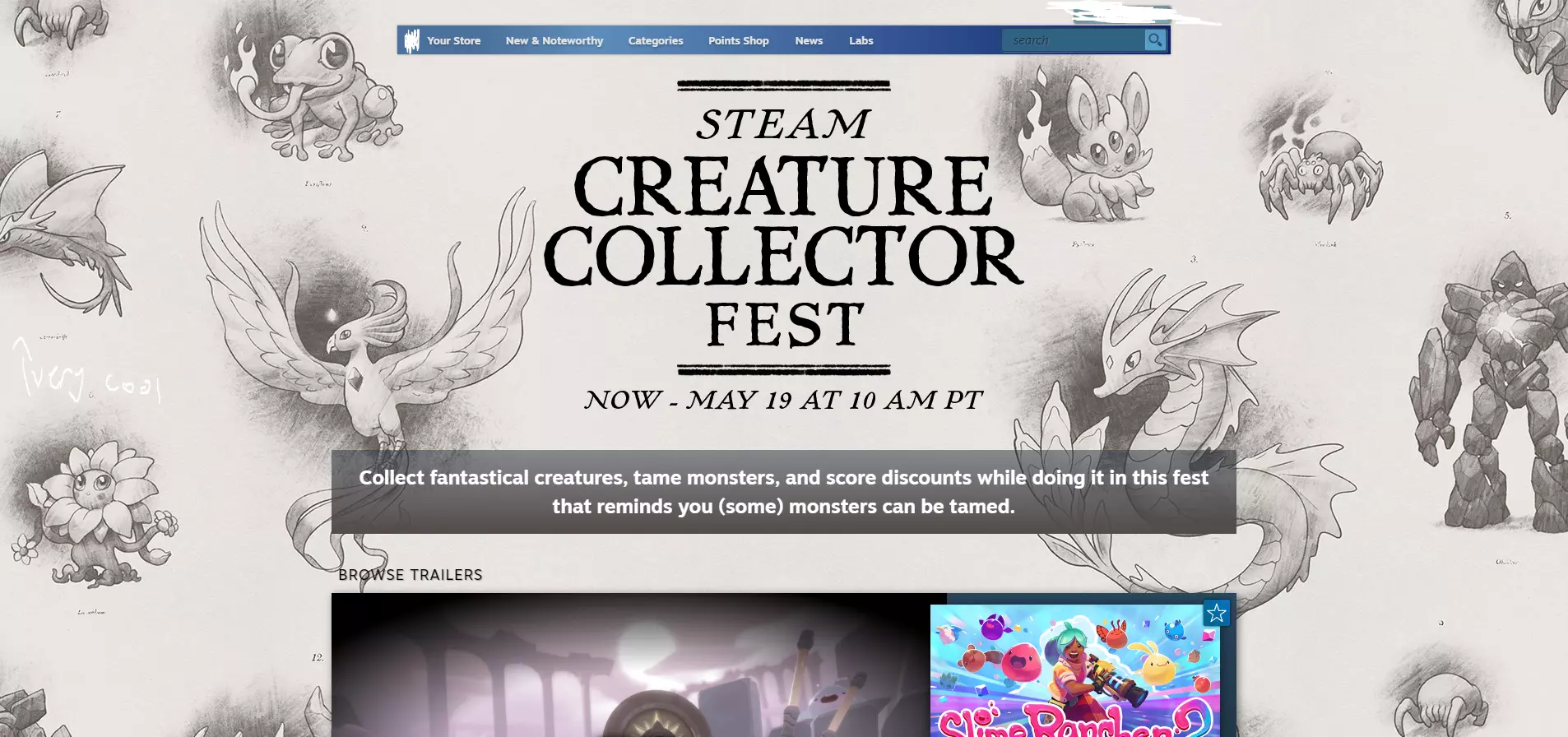Open the Slime Rancher 2 game thumbnail
1568x737 pixels.
[1075, 671]
